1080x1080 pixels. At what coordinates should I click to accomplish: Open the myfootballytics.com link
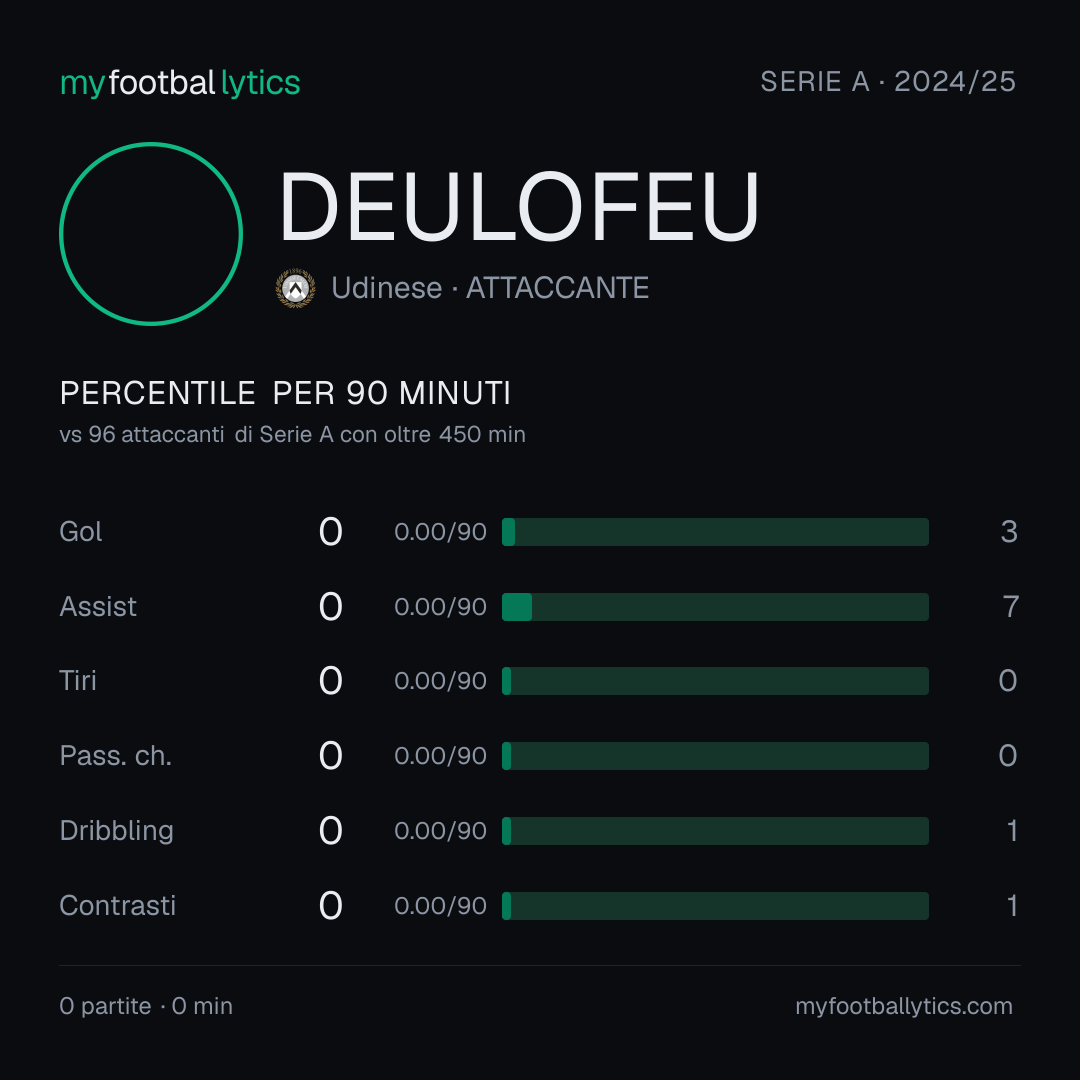tap(904, 1006)
